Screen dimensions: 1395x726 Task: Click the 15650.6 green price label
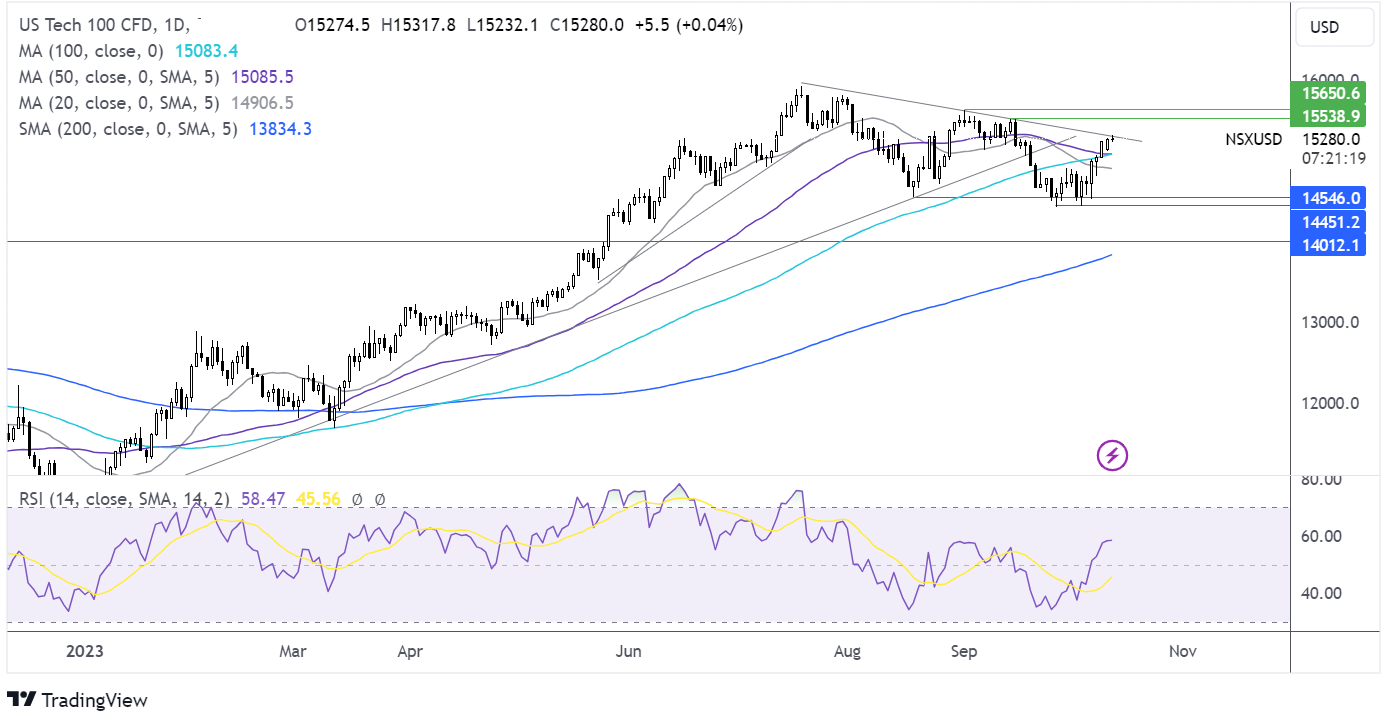[1327, 91]
